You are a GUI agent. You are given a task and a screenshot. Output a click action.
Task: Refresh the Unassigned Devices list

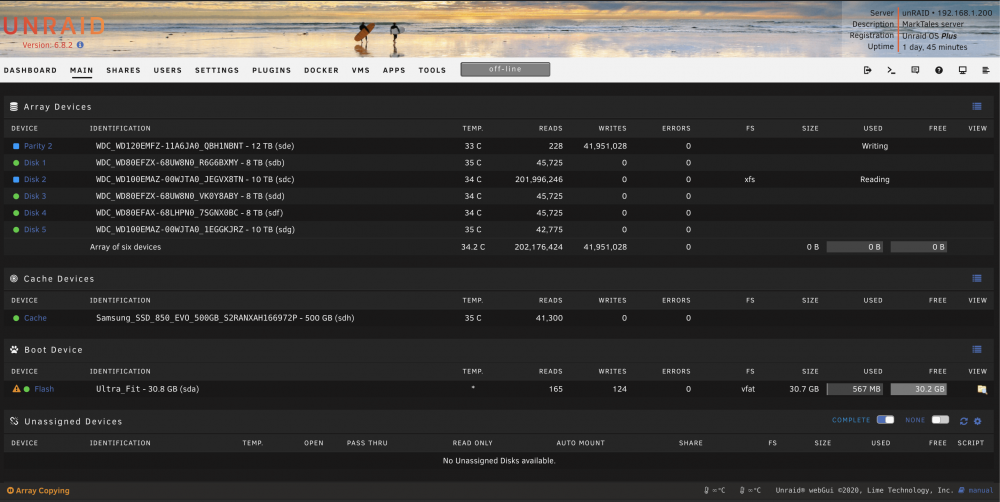coord(964,421)
